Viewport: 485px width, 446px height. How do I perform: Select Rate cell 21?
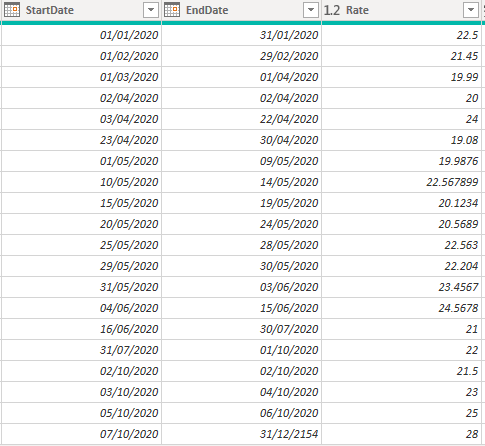(402, 329)
